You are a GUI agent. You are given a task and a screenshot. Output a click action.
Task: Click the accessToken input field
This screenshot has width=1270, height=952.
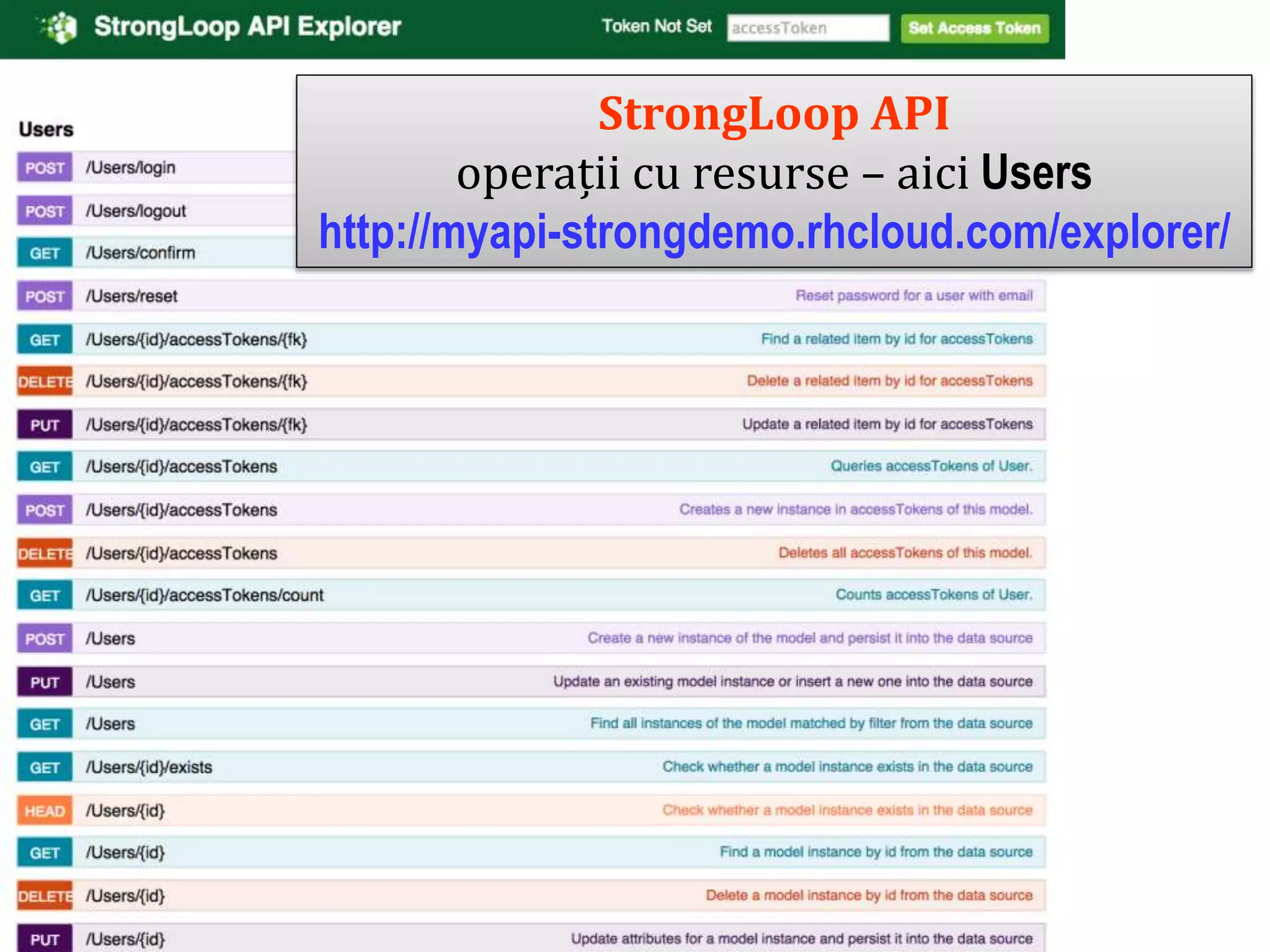point(807,29)
